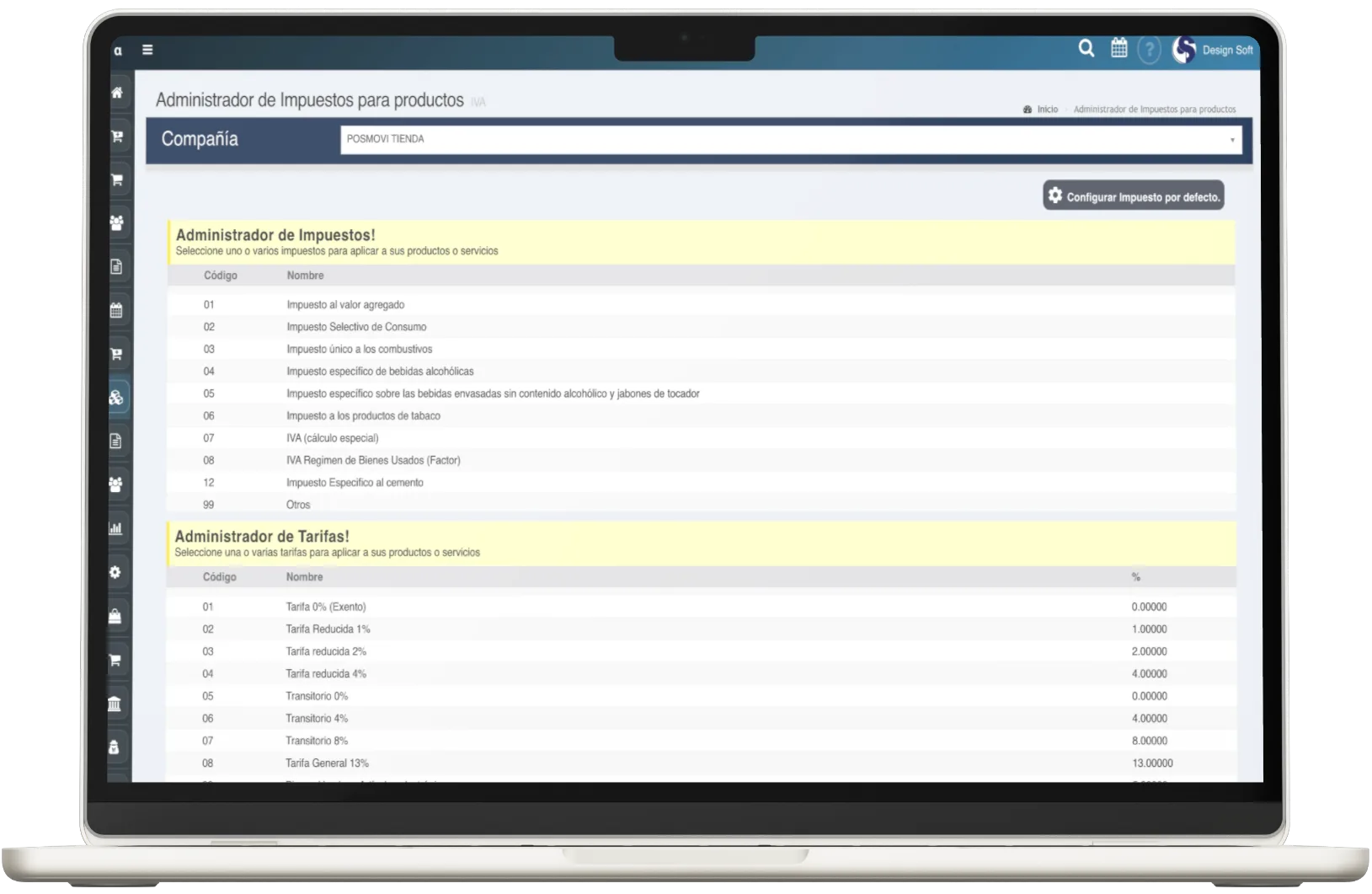The height and width of the screenshot is (894, 1372).
Task: Select the cubes inventory sidebar icon
Action: tap(116, 398)
